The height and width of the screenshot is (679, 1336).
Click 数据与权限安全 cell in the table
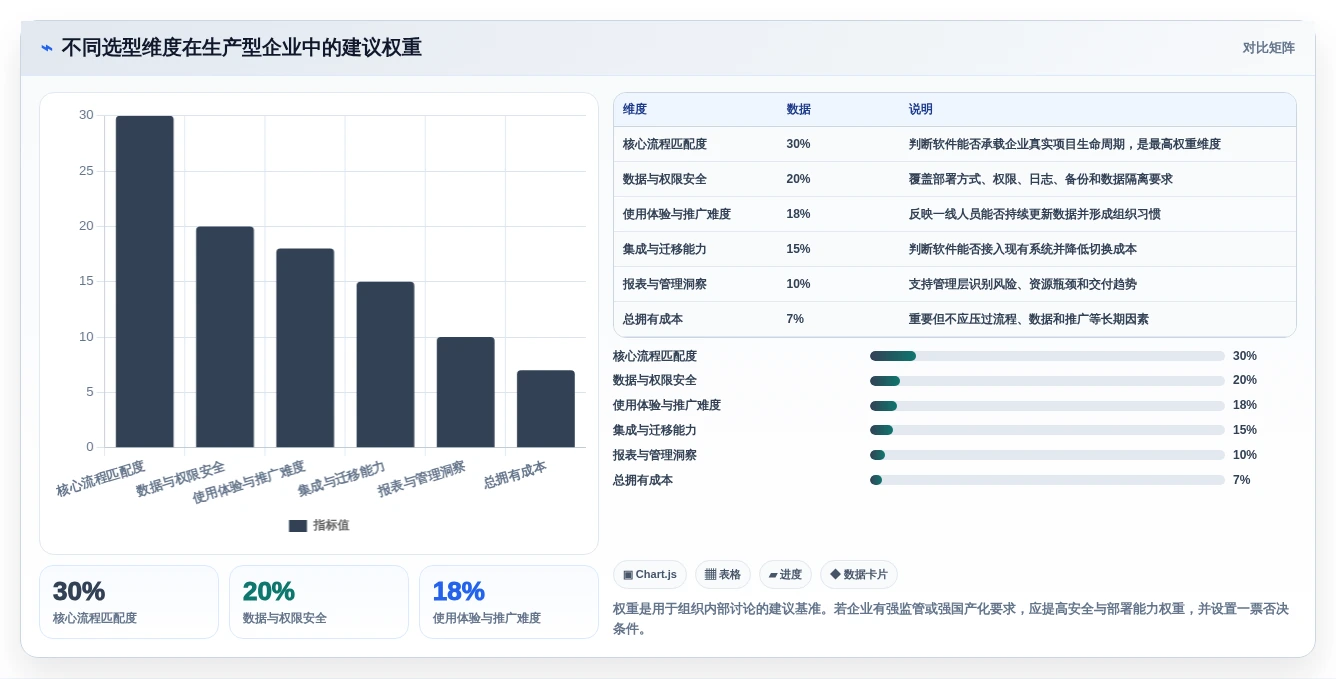665,180
